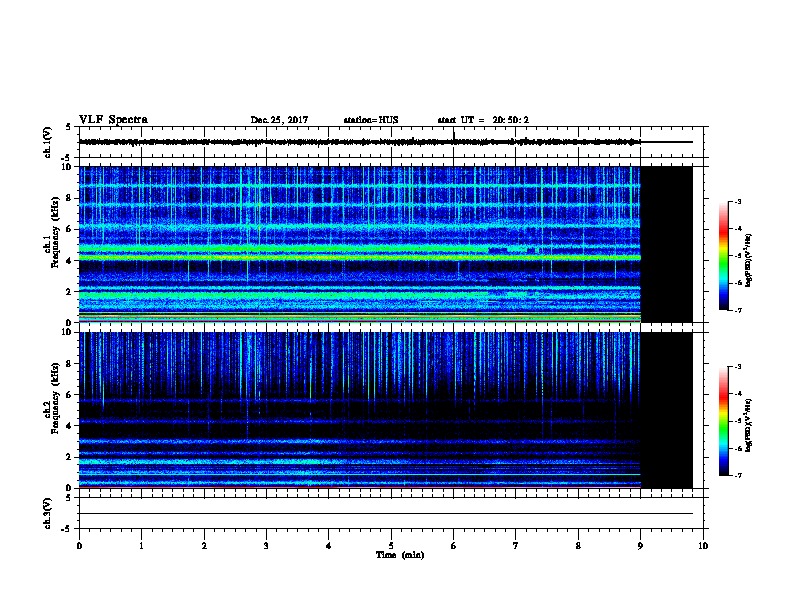
Task: Click the ch.2 color bar log(PSD) units label
Action: coord(749,426)
